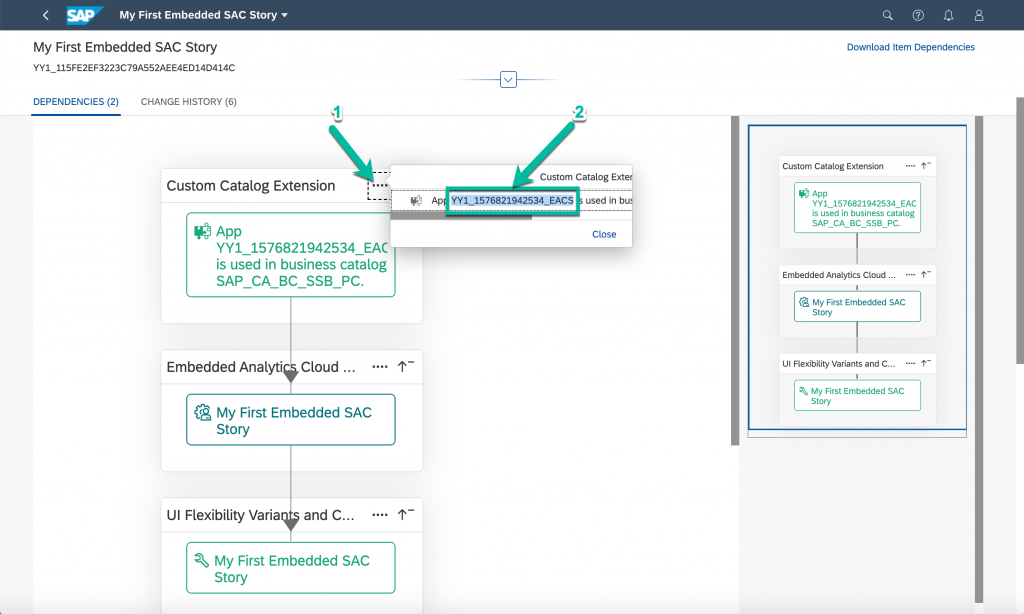Collapse Custom Catalog Extension in the minimap

(926, 166)
